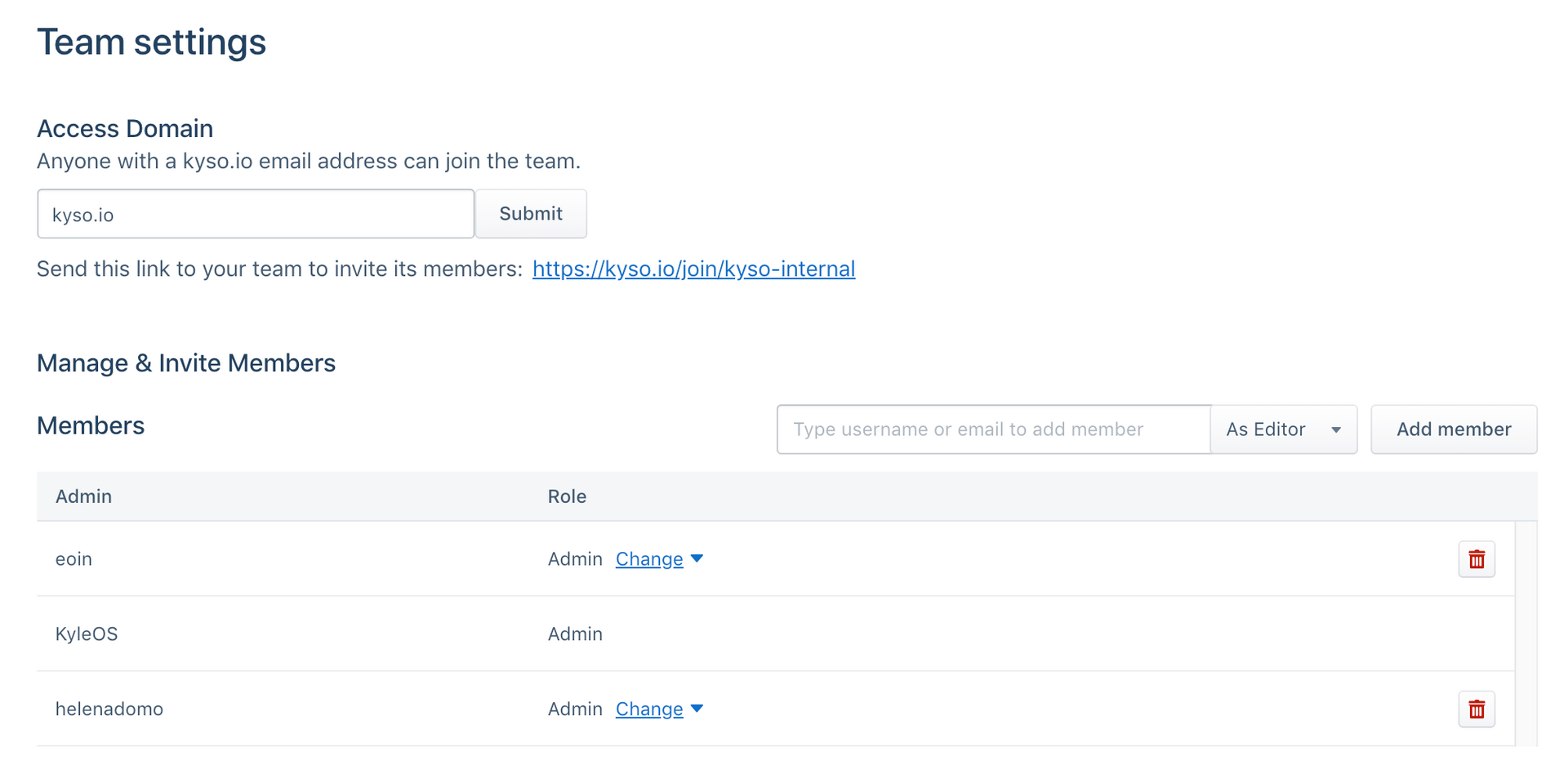
Task: Select helenadomo's Change role link
Action: tap(649, 709)
